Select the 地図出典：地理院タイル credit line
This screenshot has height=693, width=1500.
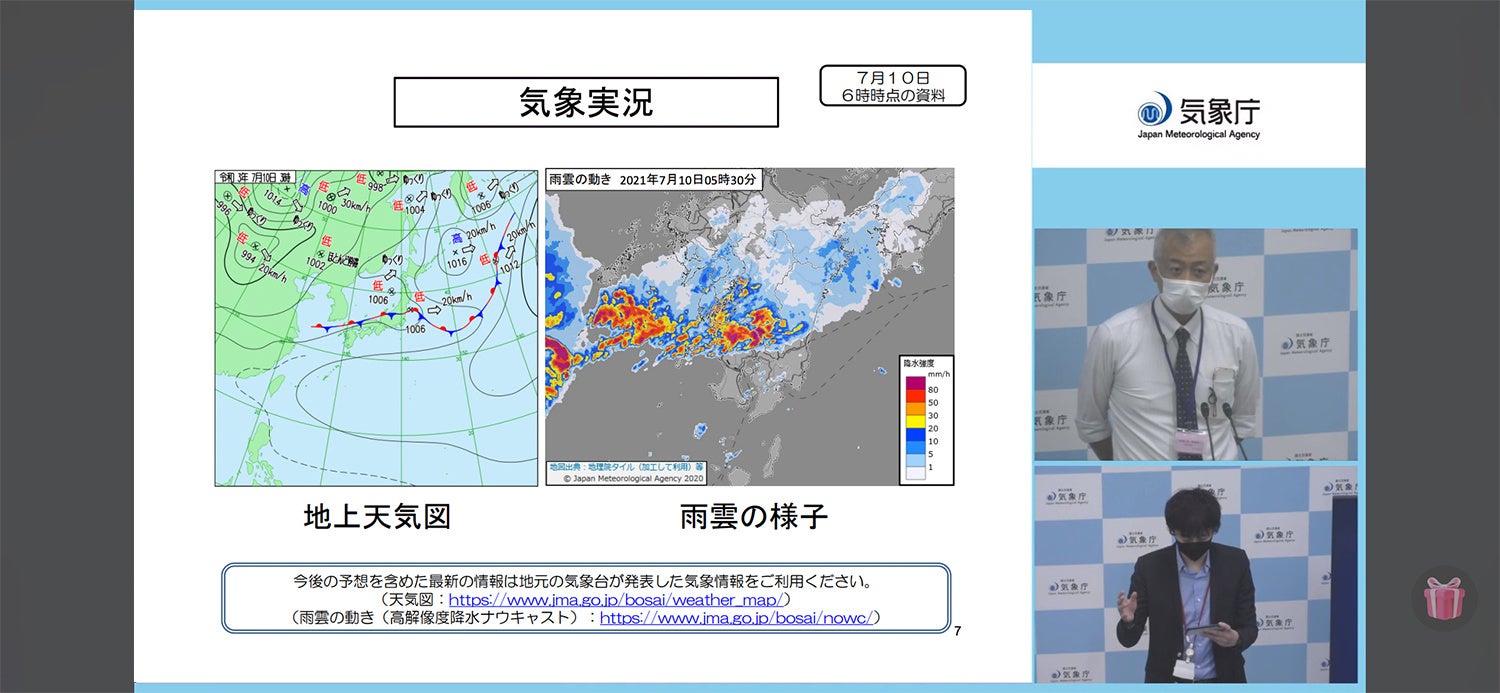[x=627, y=466]
